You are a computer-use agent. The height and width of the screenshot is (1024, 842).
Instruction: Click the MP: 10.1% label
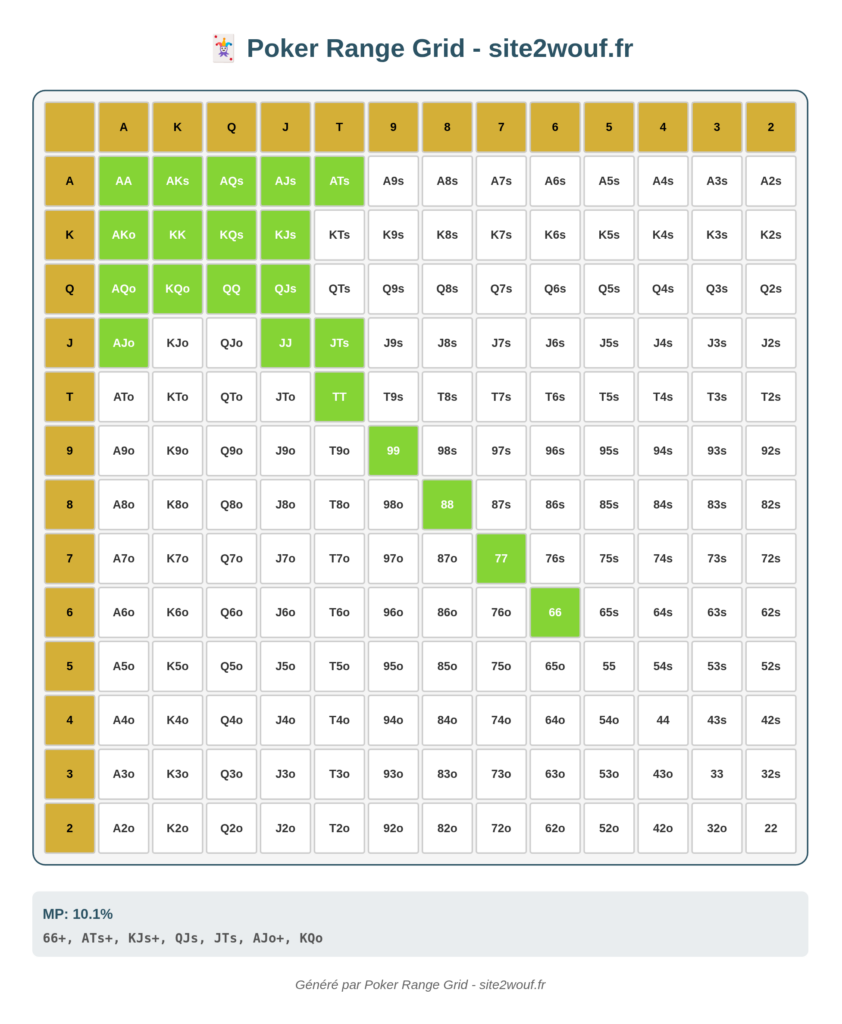(78, 914)
